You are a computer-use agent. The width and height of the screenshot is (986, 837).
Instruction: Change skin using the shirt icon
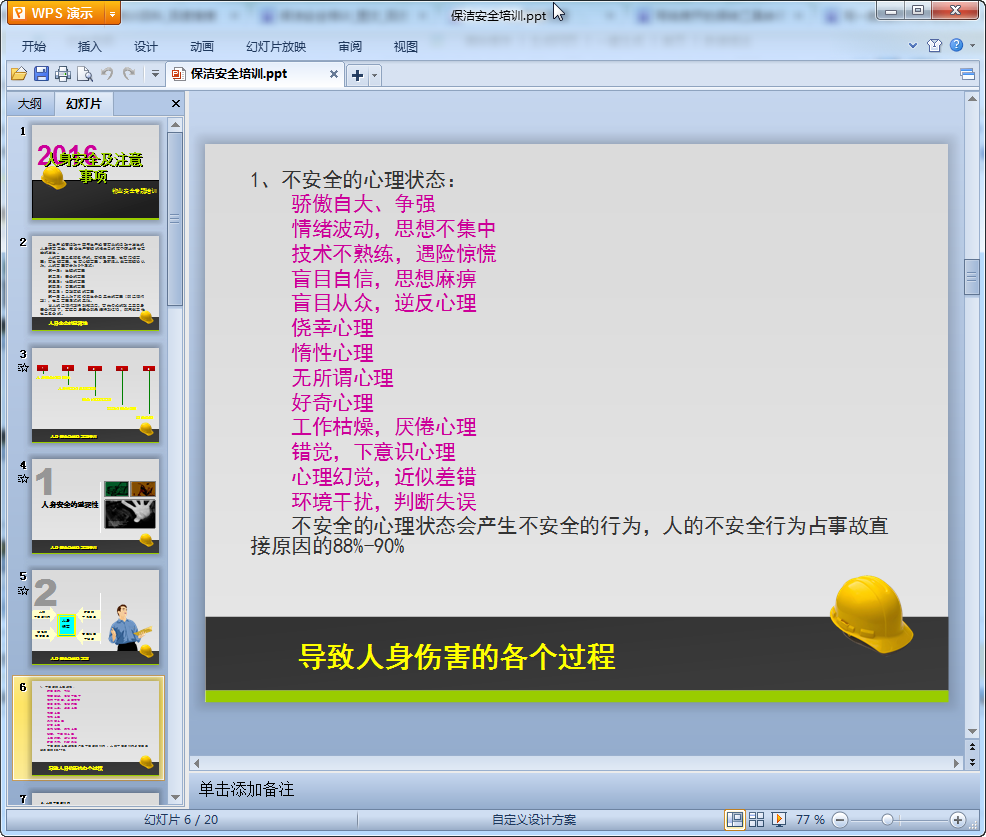pyautogui.click(x=935, y=46)
